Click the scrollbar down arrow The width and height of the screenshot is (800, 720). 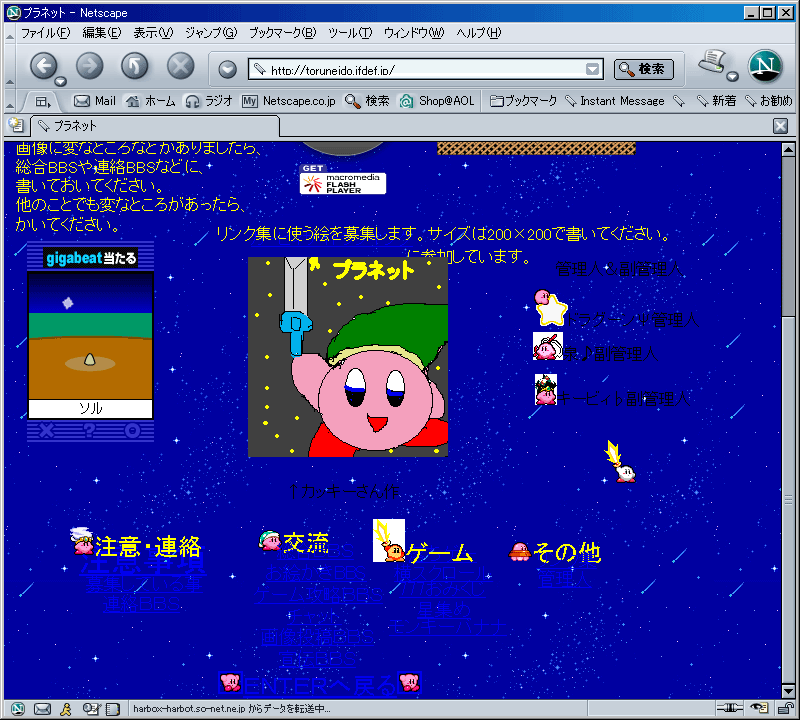pos(788,691)
